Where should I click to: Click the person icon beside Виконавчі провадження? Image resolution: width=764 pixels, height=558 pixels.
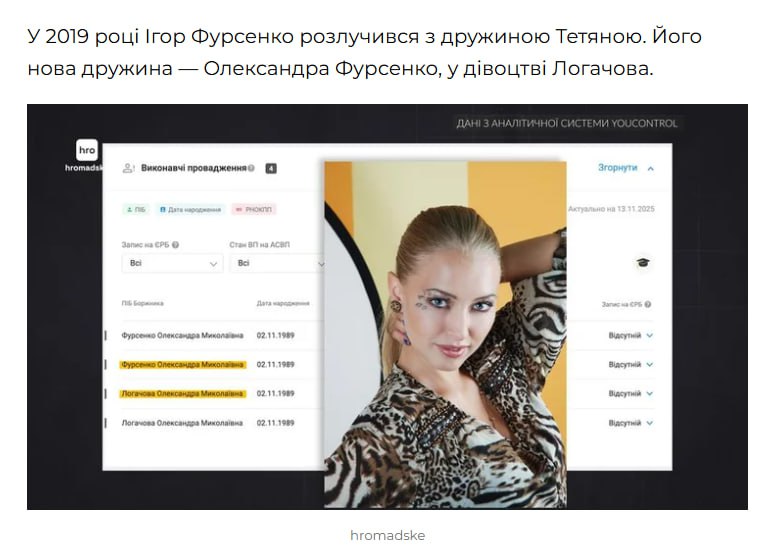point(128,169)
